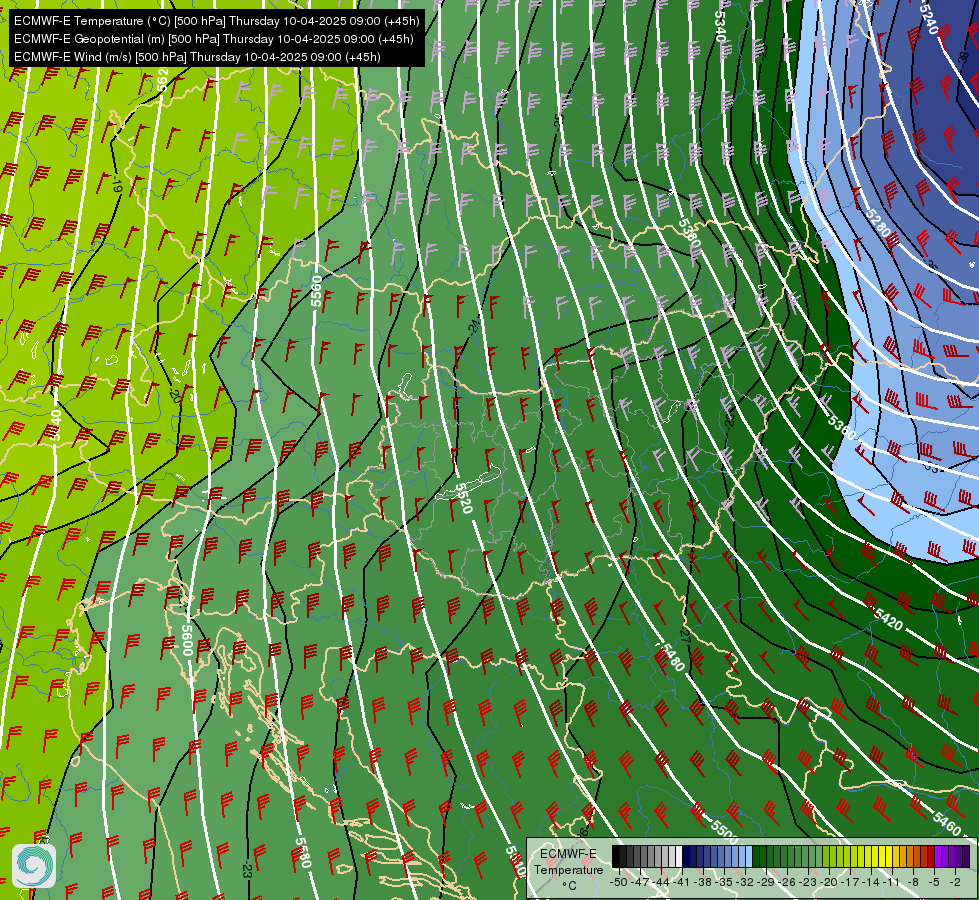Click the 5360 geopotential contour label
The image size is (979, 900).
[x=841, y=426]
